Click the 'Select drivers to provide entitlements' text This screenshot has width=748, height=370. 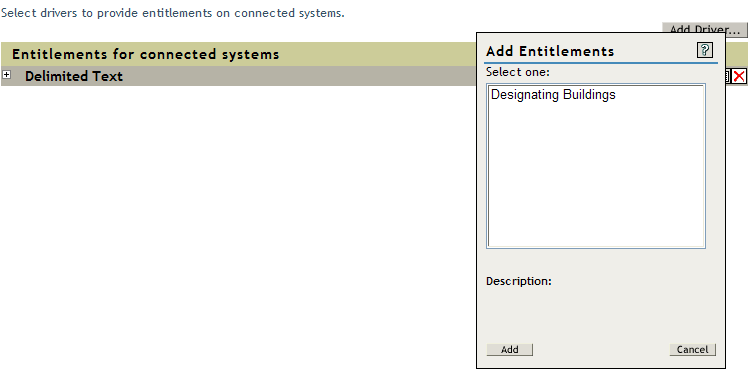point(173,13)
